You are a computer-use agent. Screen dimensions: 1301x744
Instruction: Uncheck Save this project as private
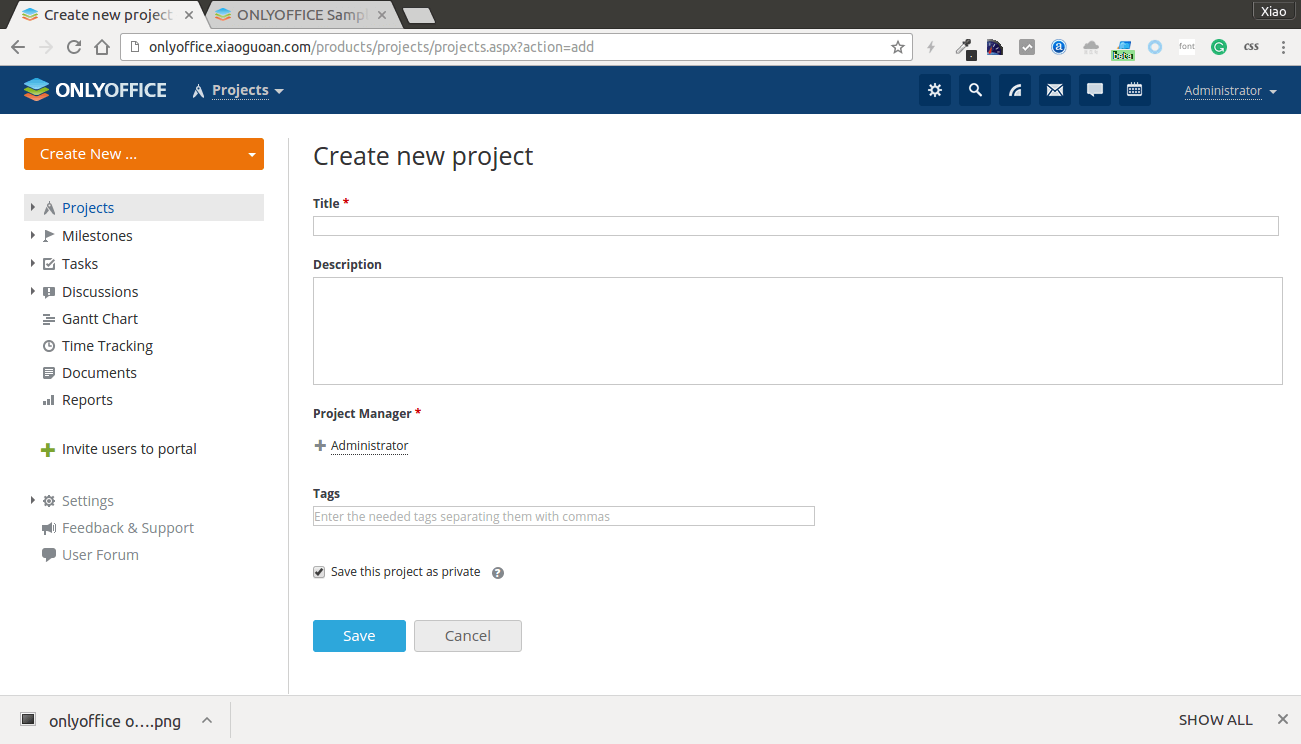tap(319, 572)
